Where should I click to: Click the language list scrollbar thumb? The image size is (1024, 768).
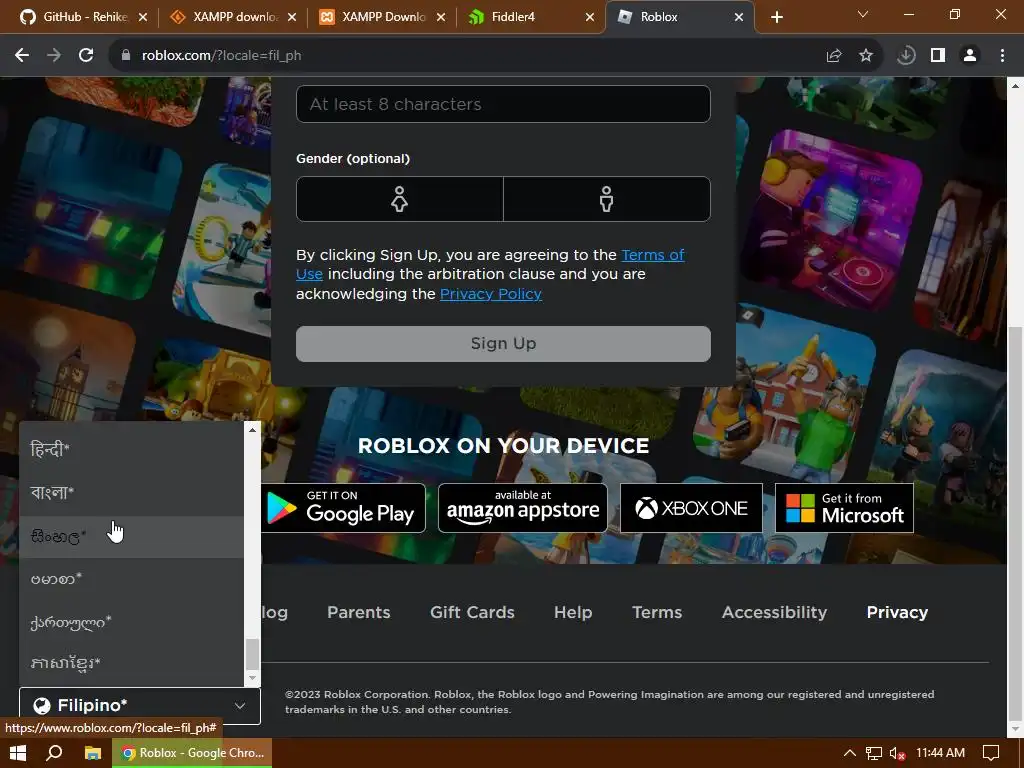click(x=252, y=654)
